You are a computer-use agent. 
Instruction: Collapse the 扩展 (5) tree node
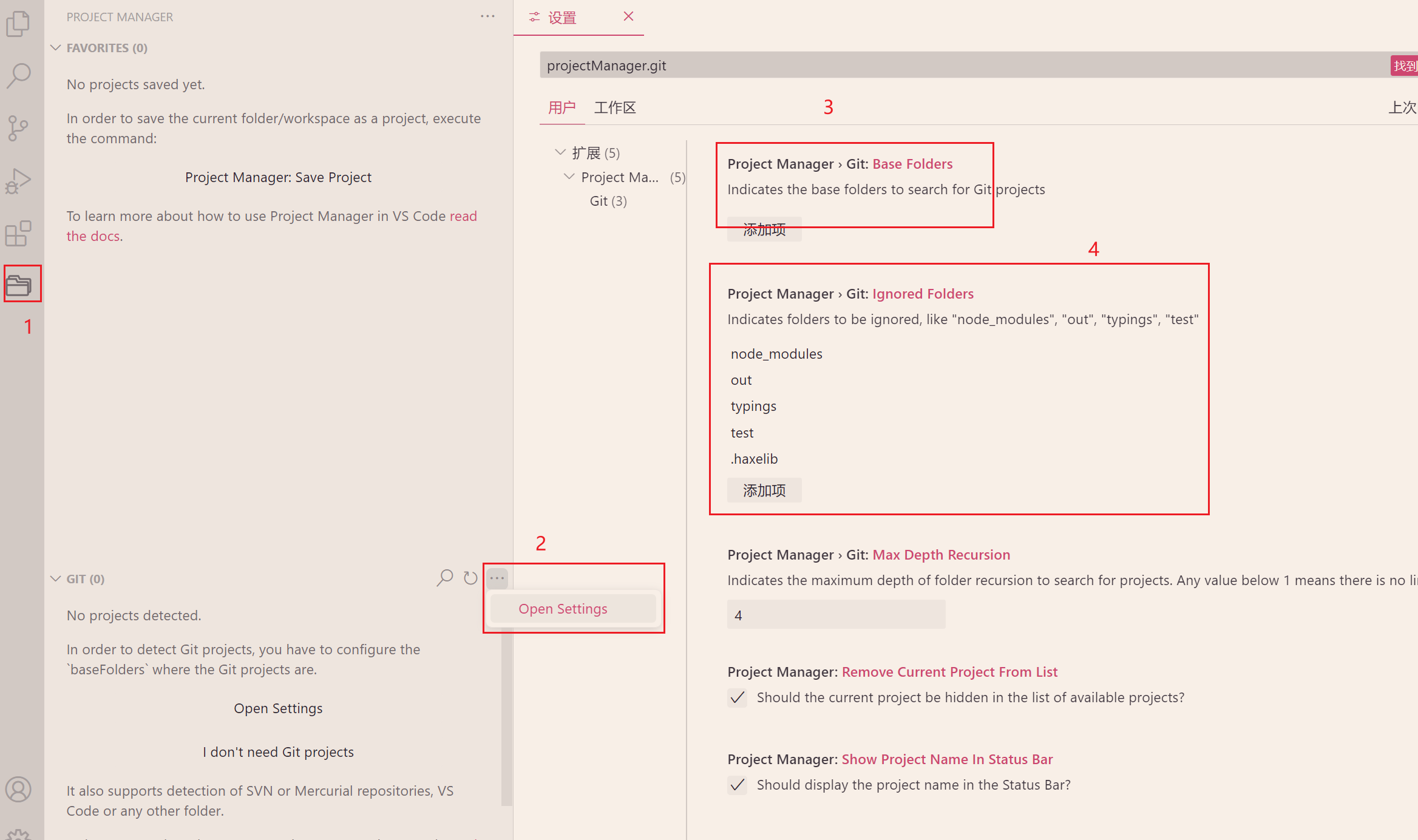click(x=560, y=152)
